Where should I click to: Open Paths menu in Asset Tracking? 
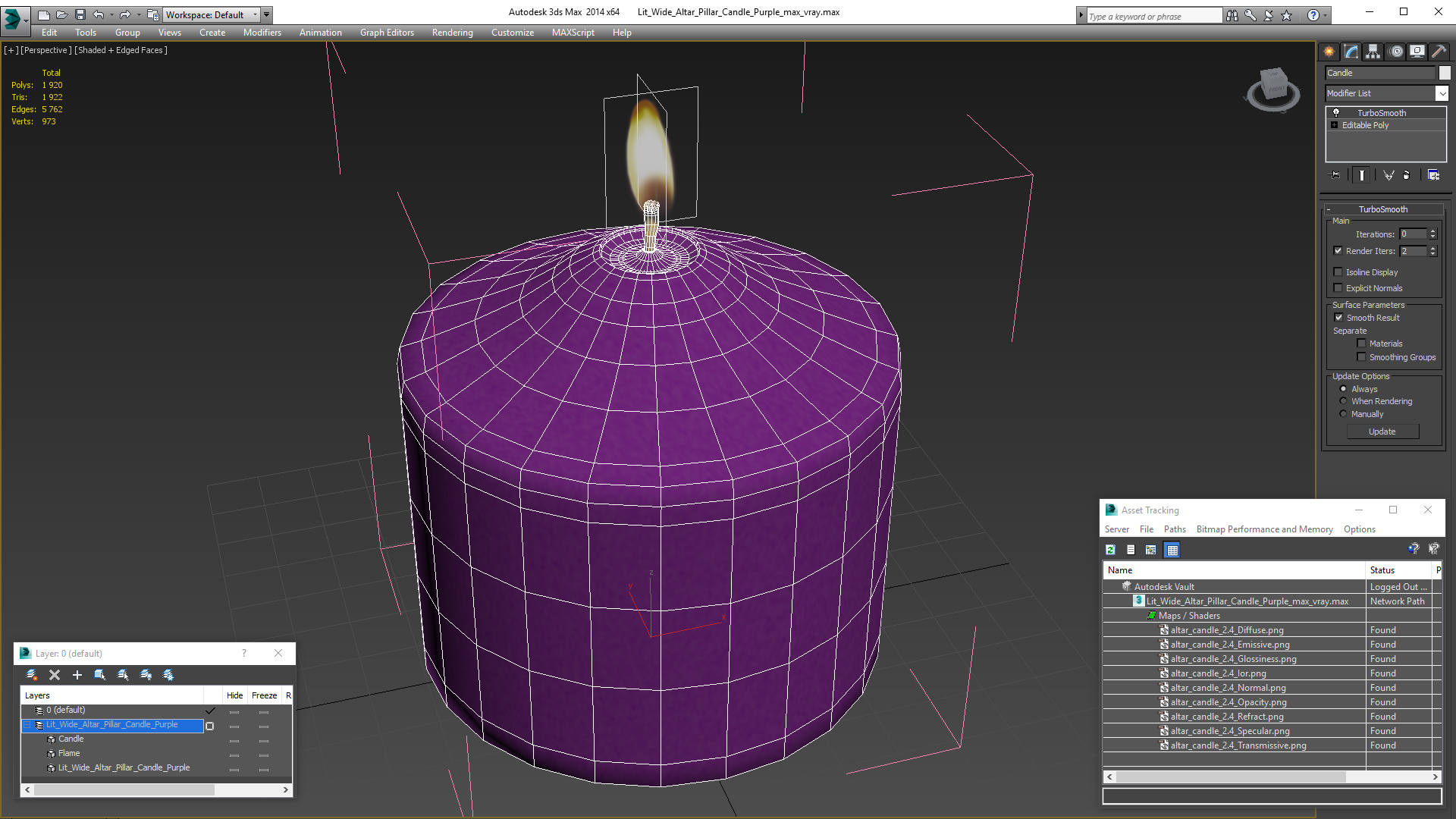click(1175, 529)
